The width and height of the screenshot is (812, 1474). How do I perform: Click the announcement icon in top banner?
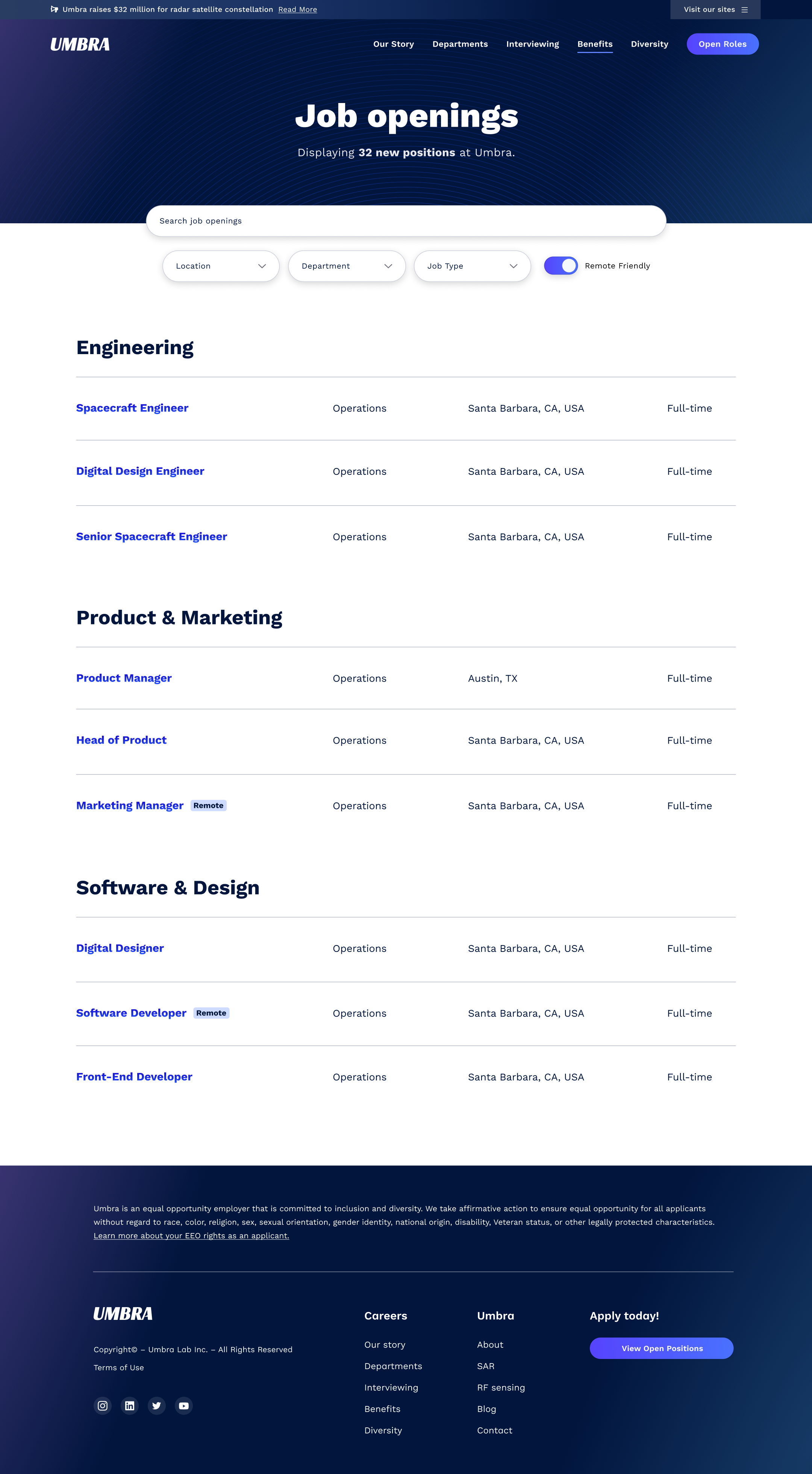[55, 9]
